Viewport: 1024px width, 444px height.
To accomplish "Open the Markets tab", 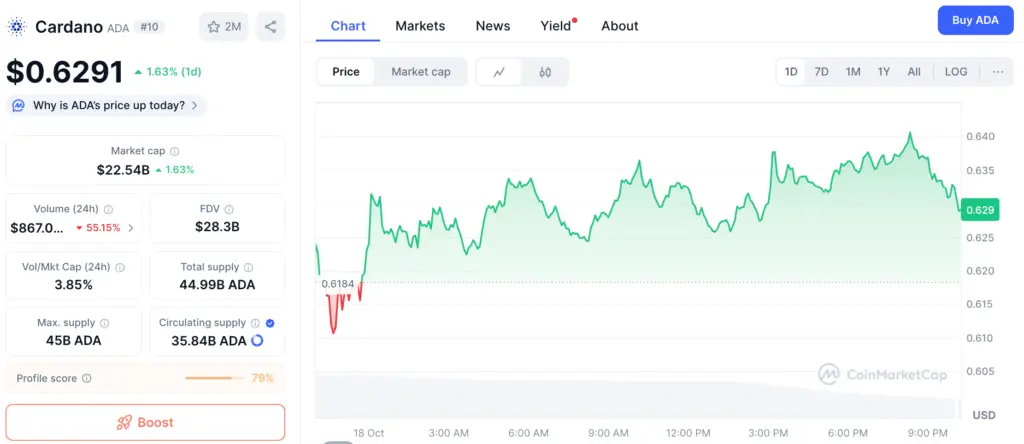I will [x=420, y=26].
